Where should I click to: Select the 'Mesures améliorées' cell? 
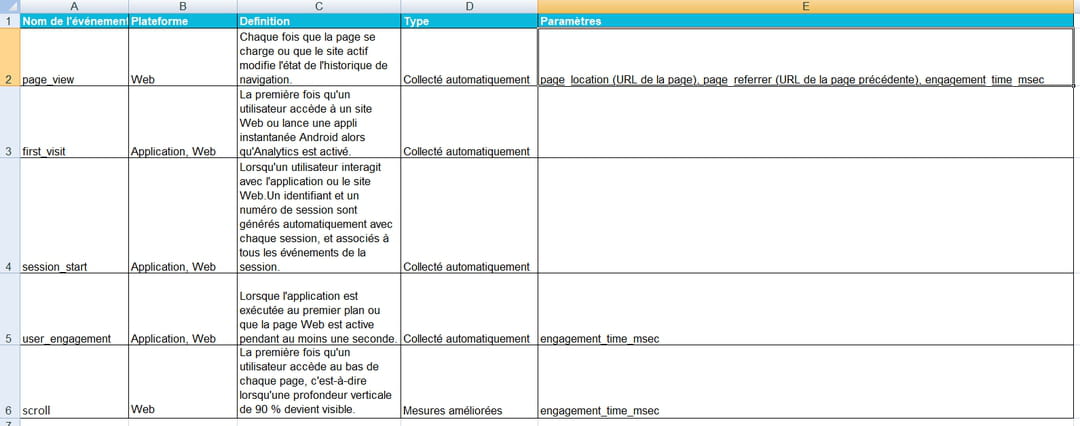(469, 382)
